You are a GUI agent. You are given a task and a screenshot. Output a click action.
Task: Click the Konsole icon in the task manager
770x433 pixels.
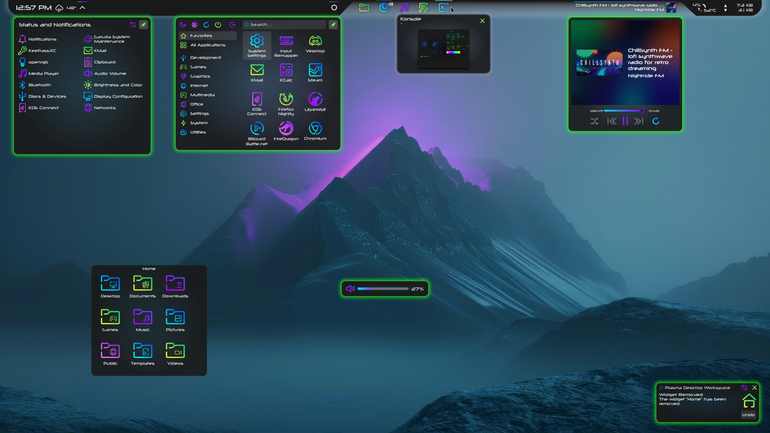coord(443,7)
